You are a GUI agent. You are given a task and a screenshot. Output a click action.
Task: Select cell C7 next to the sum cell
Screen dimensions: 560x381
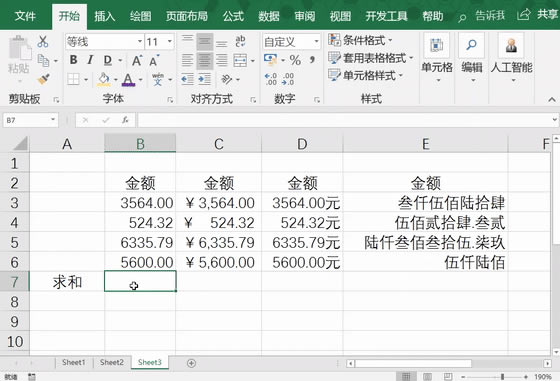coord(219,281)
